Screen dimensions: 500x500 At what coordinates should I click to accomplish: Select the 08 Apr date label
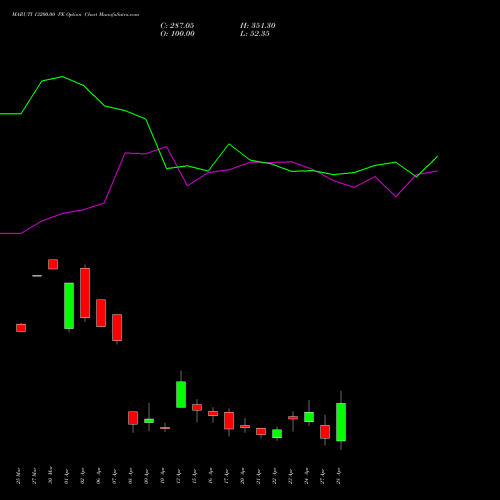coord(130,476)
